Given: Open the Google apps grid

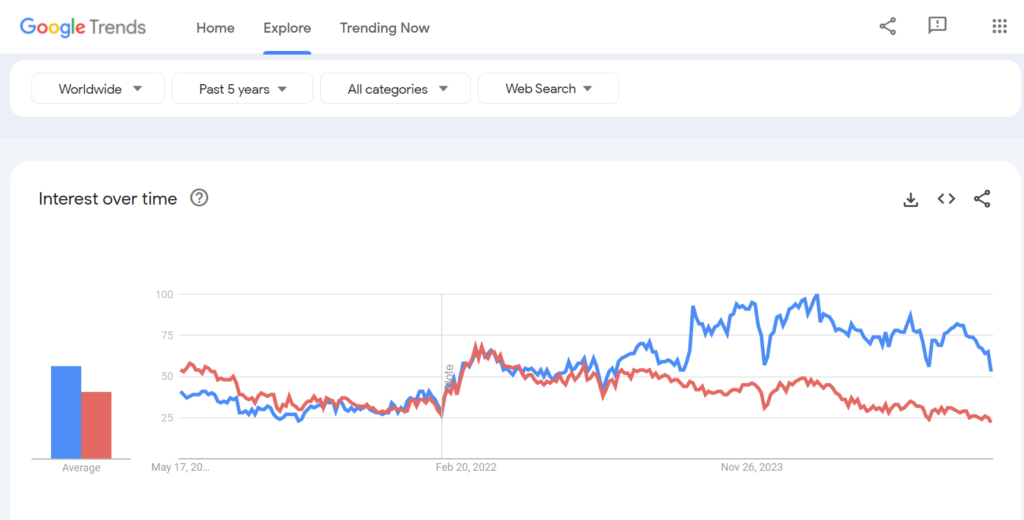Looking at the screenshot, I should (999, 26).
